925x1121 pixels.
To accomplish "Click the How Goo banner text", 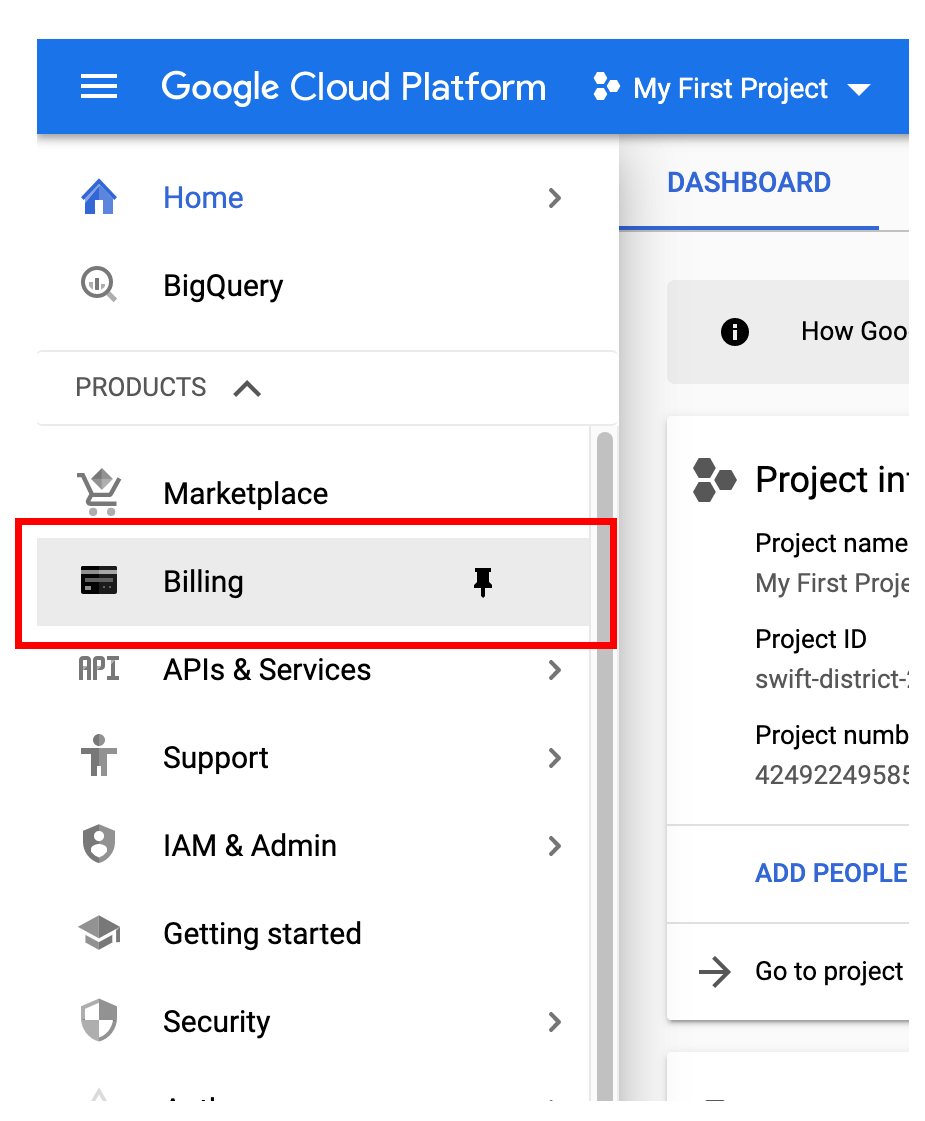I will coord(854,331).
